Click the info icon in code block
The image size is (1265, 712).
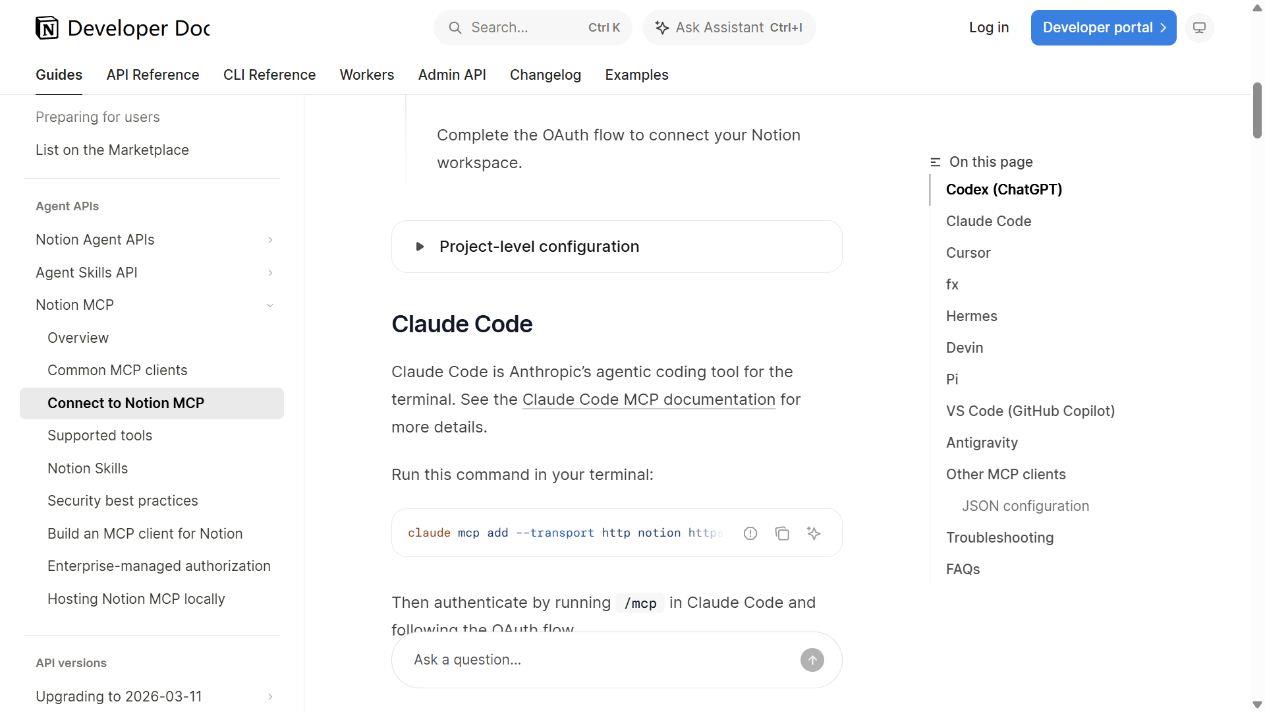(750, 533)
